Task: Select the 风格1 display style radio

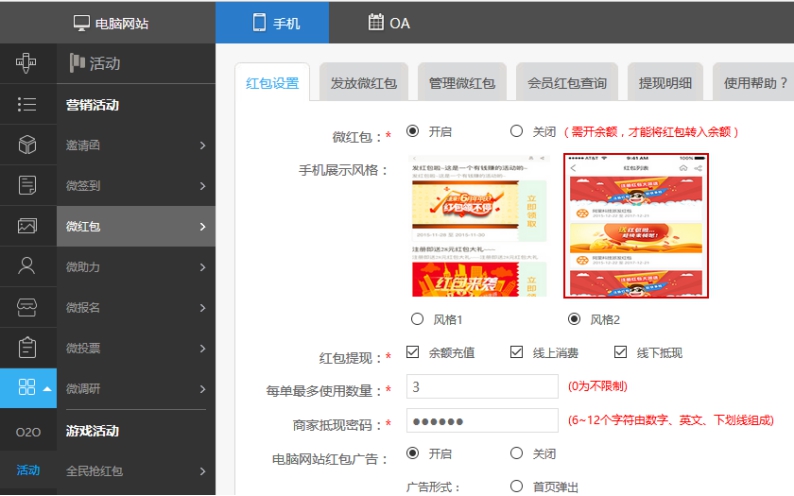Action: pos(417,319)
